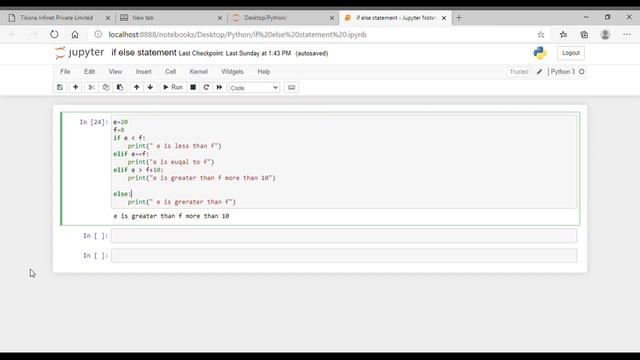The width and height of the screenshot is (640, 360).
Task: Open the Kernel menu
Action: click(x=198, y=71)
